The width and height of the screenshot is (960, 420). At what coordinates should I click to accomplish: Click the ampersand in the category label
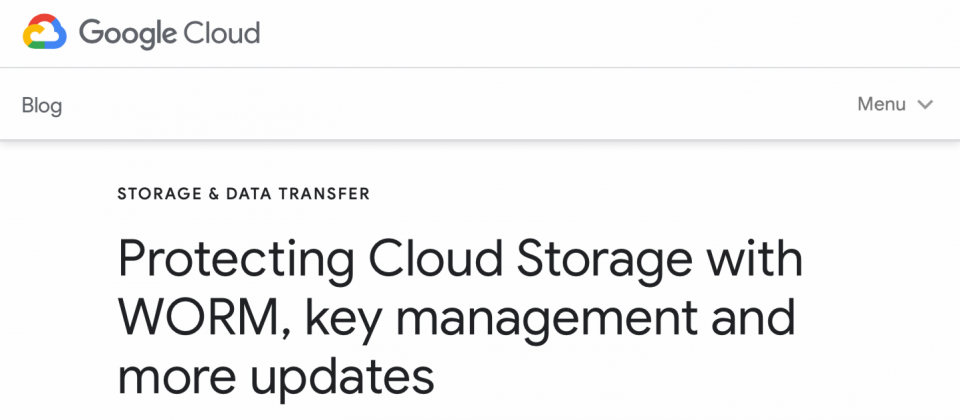point(214,194)
